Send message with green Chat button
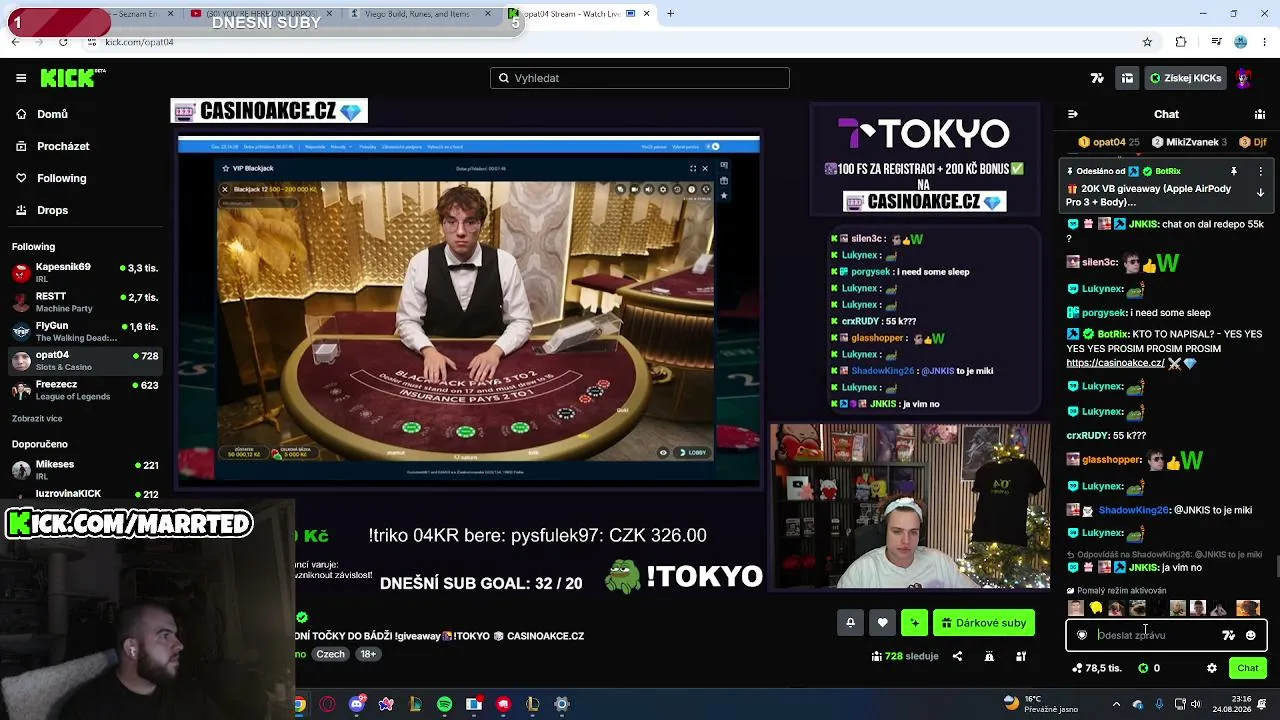 tap(1248, 668)
